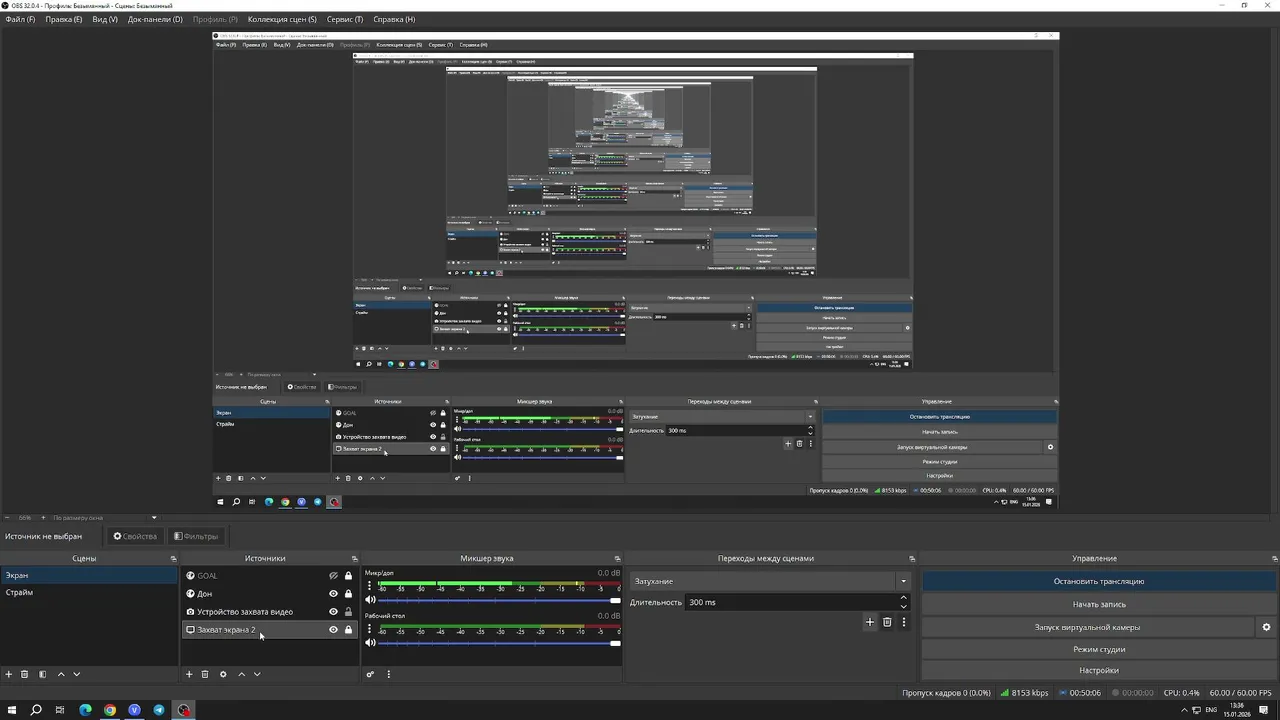This screenshot has height=720, width=1280.
Task: Undock the Источники panel float icon
Action: pos(354,559)
